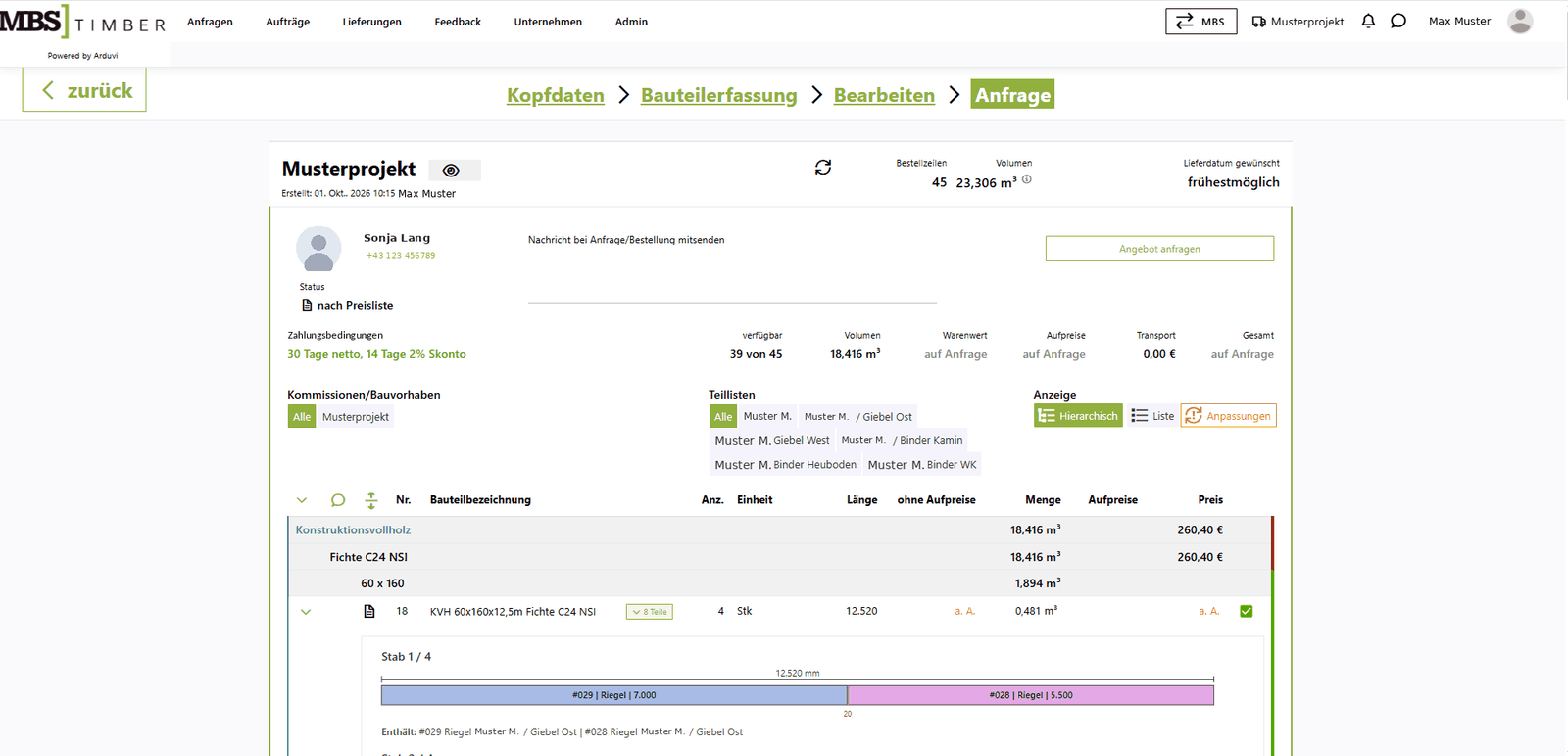Image resolution: width=1568 pixels, height=756 pixels.
Task: Uncheck the green checkbox for row 18
Action: [x=1247, y=611]
